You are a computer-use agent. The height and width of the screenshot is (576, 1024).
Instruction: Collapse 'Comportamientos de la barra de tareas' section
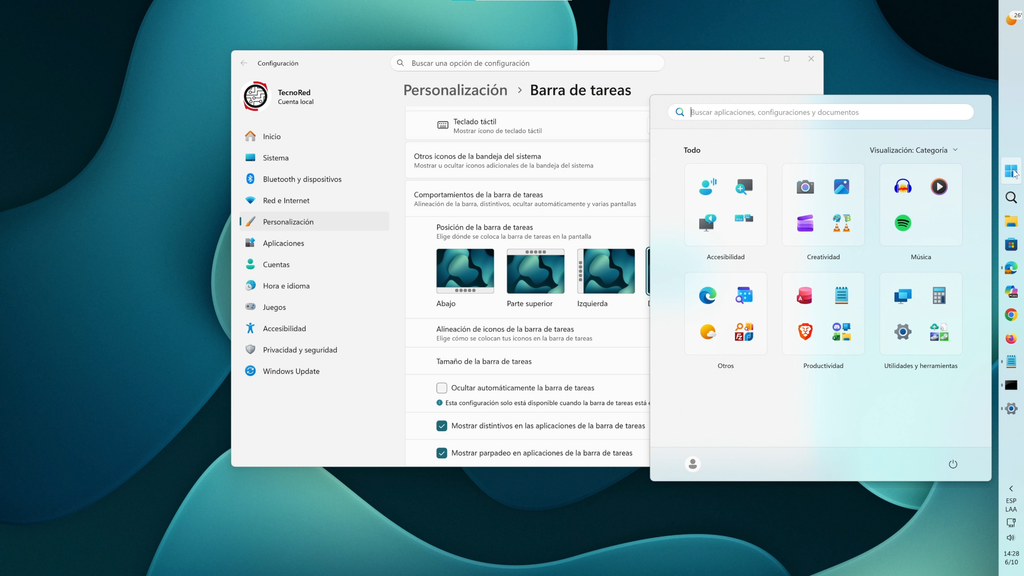coord(527,199)
